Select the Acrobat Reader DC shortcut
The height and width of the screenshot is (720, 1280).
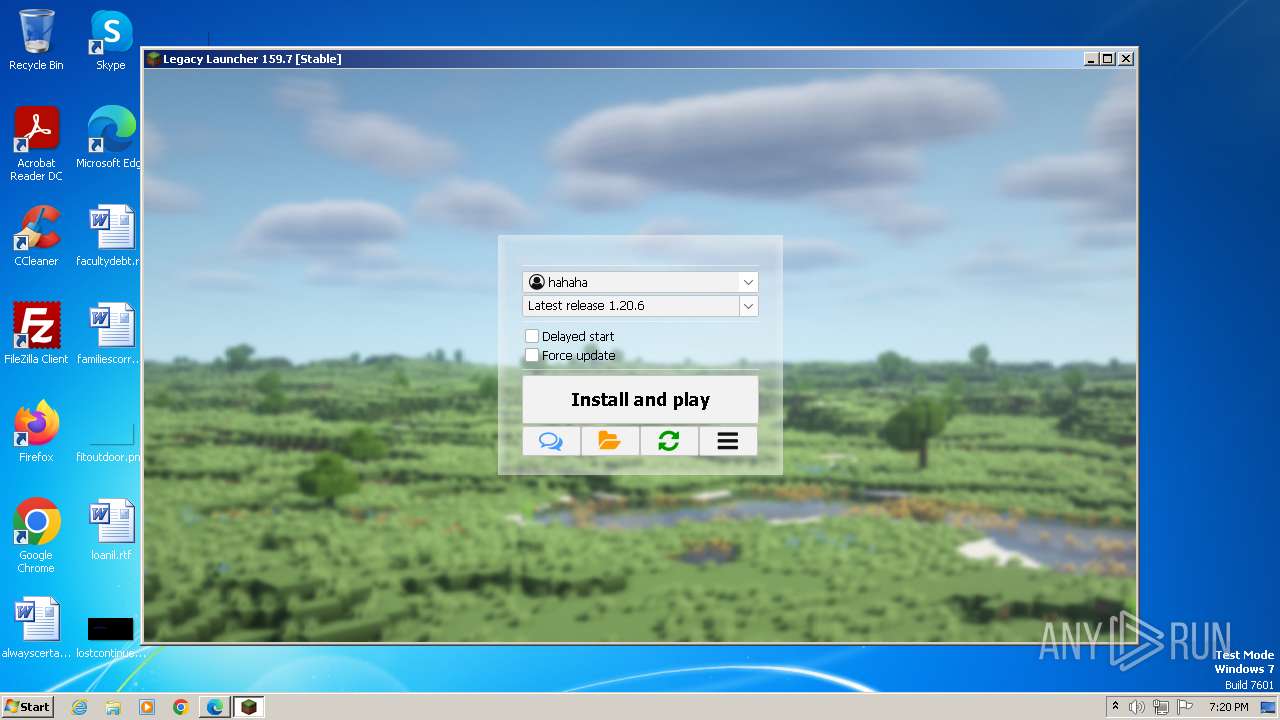pos(36,144)
